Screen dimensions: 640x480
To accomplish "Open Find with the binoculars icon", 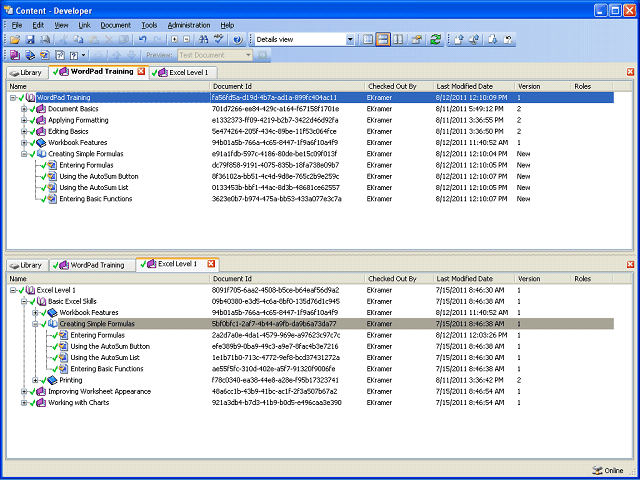I will [203, 40].
